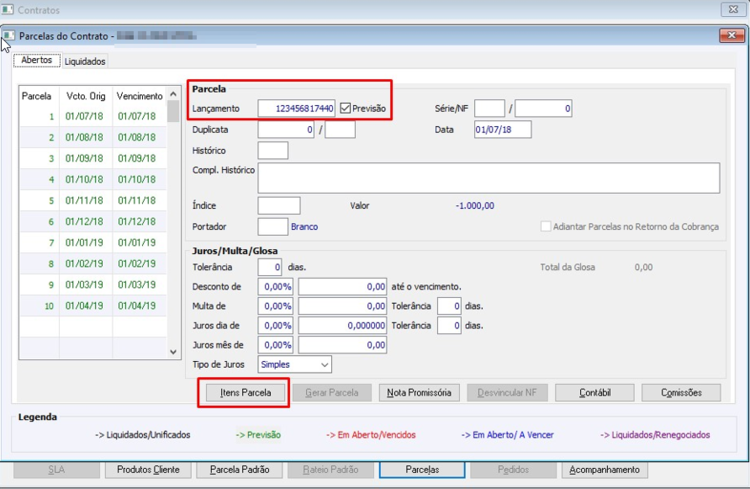Click the Contábil button
The height and width of the screenshot is (489, 750).
595,393
